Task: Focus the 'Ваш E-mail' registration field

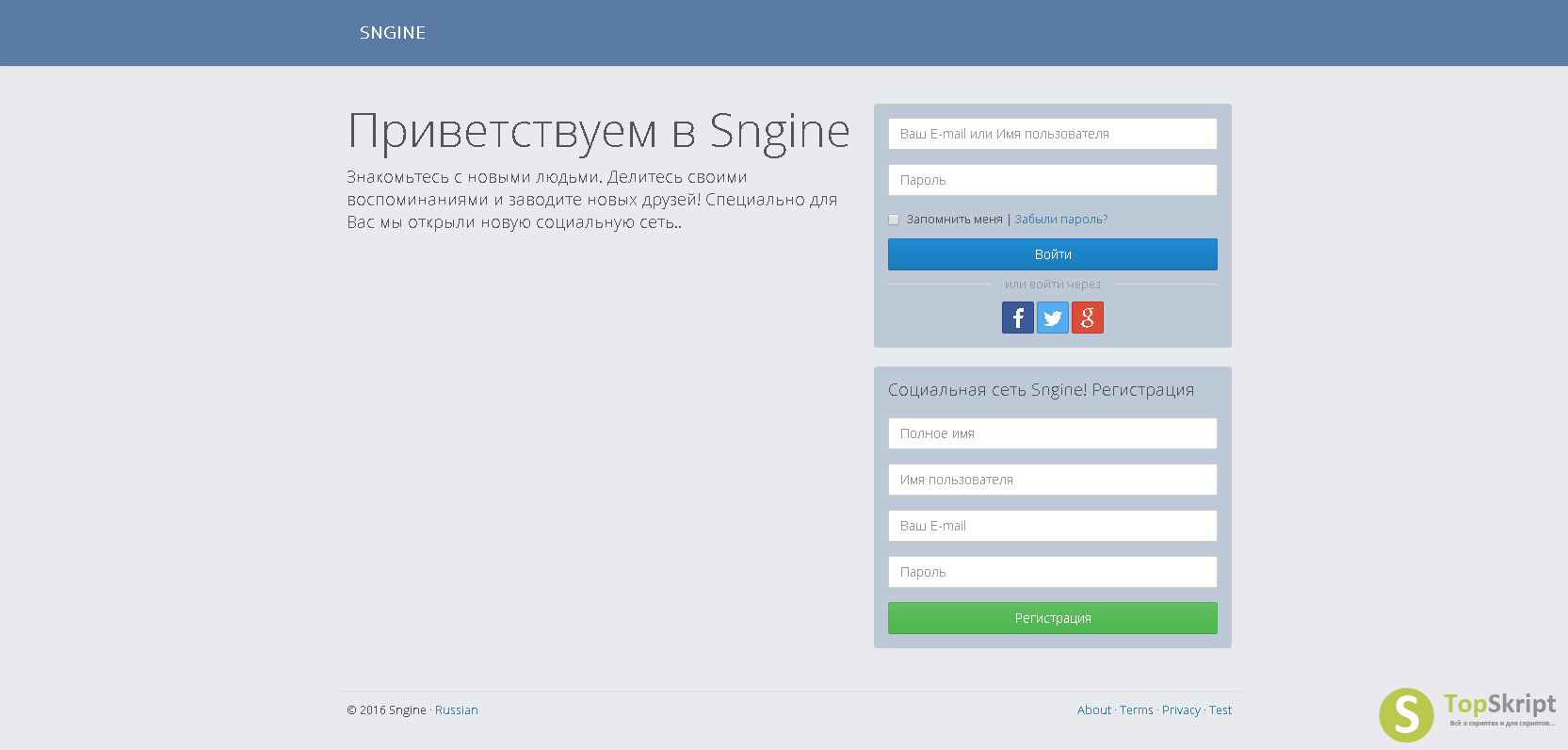Action: 1053,526
